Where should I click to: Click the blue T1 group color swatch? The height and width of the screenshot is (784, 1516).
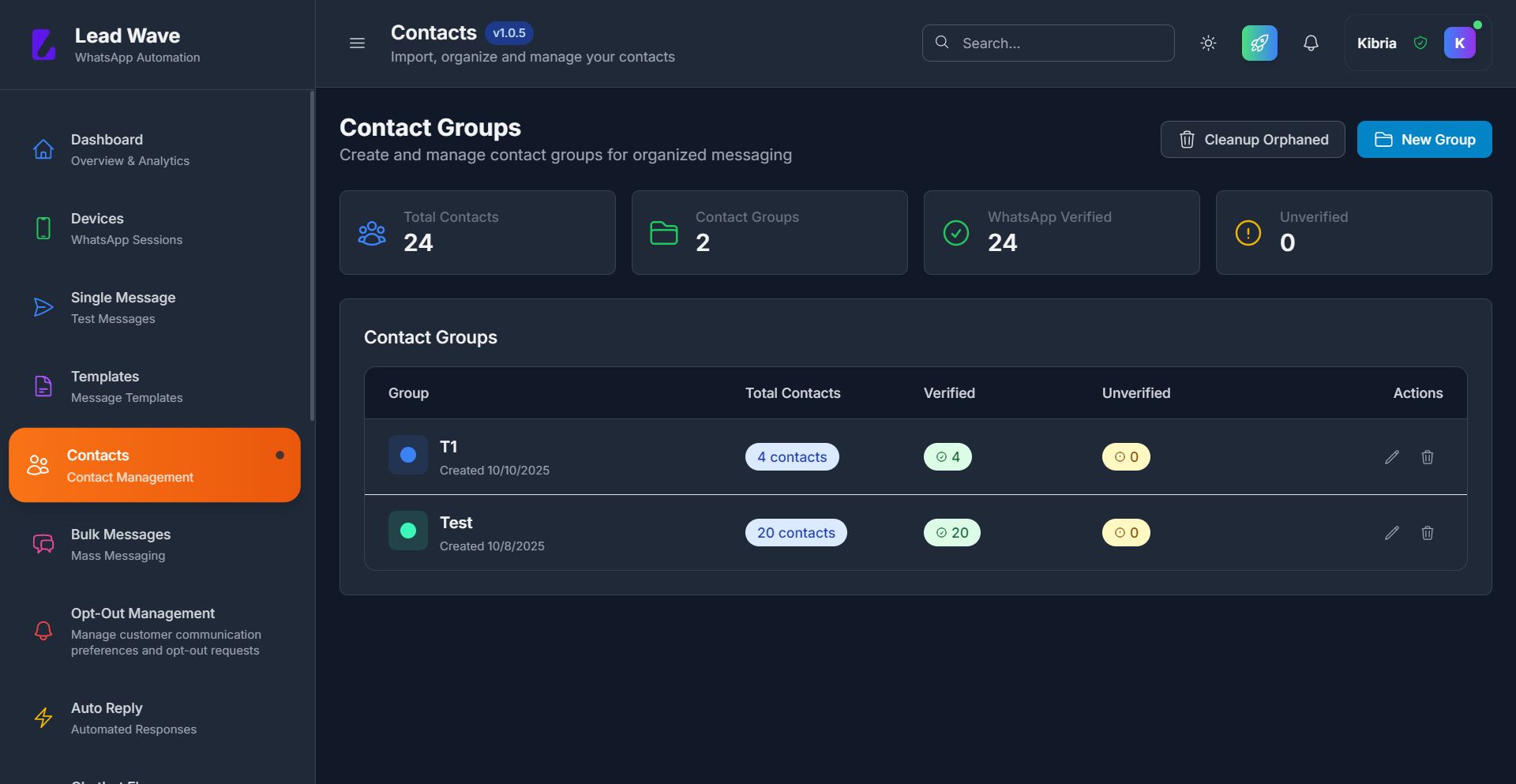pos(408,455)
